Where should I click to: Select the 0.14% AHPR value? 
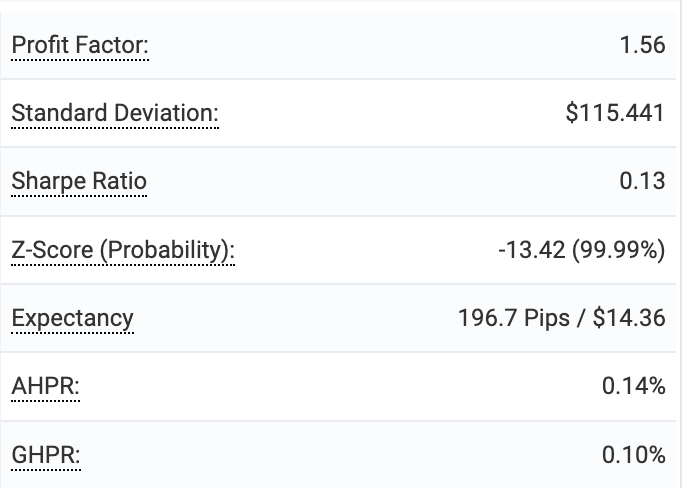[634, 386]
